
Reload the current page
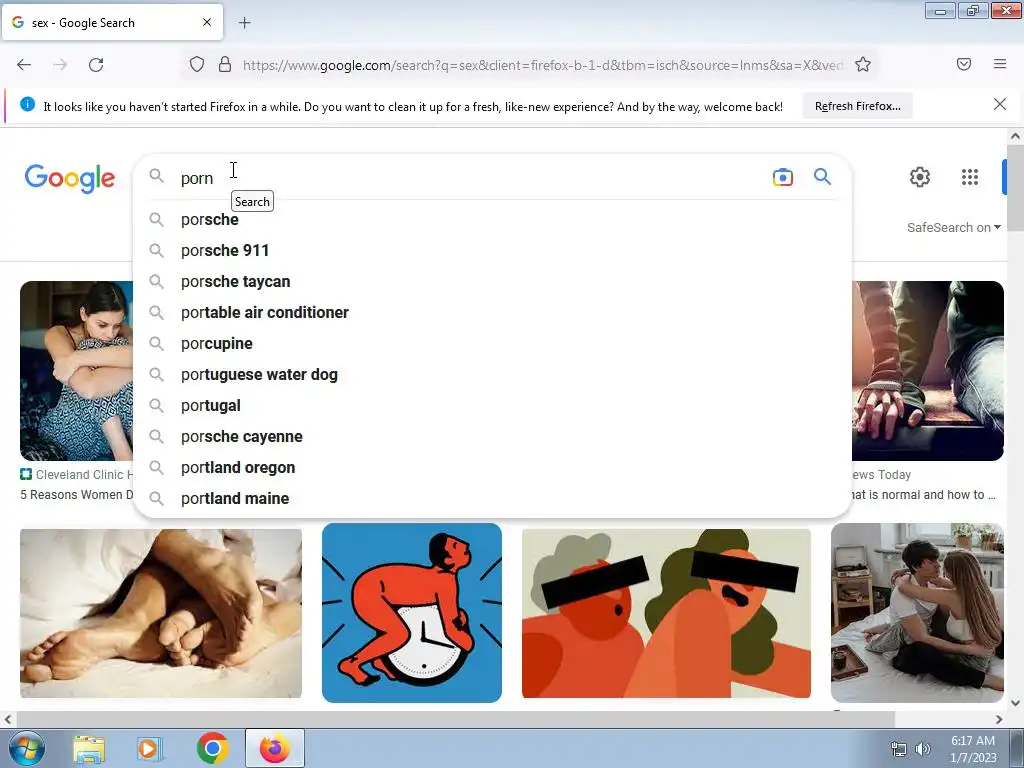coord(96,65)
